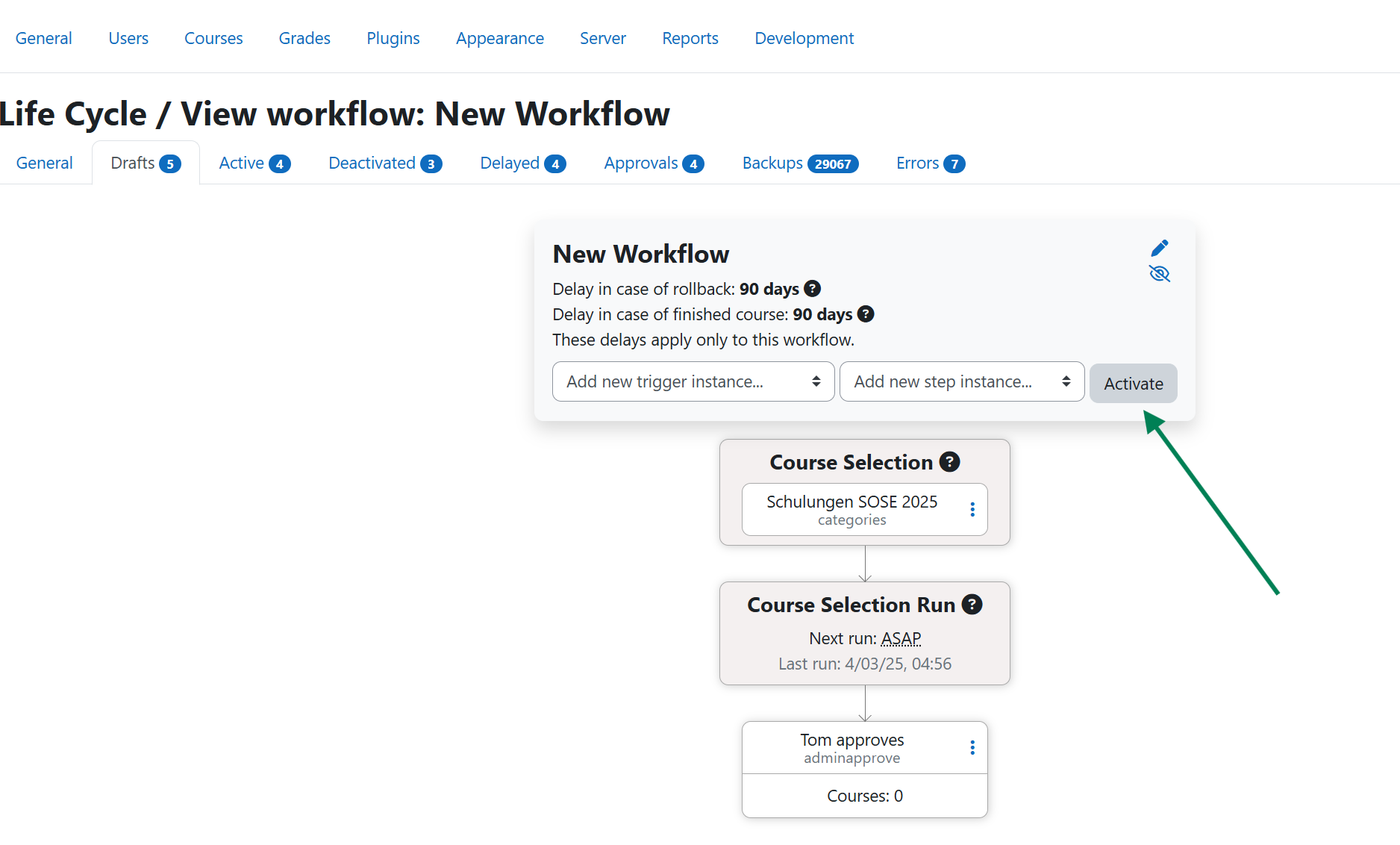The image size is (1400, 845).
Task: Open the Deactivated tab
Action: [x=384, y=163]
